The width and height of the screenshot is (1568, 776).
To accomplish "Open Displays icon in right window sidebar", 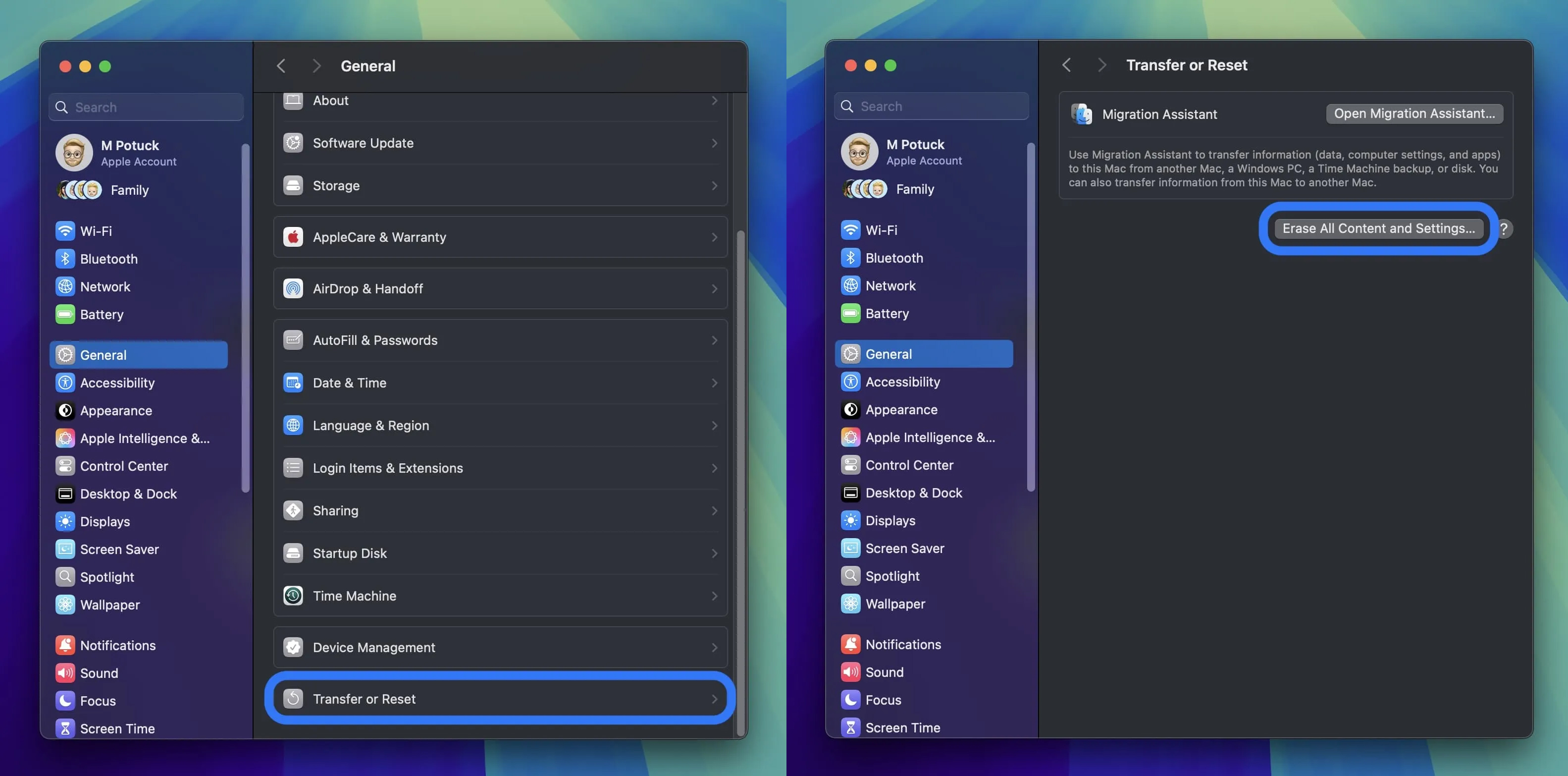I will (x=850, y=520).
